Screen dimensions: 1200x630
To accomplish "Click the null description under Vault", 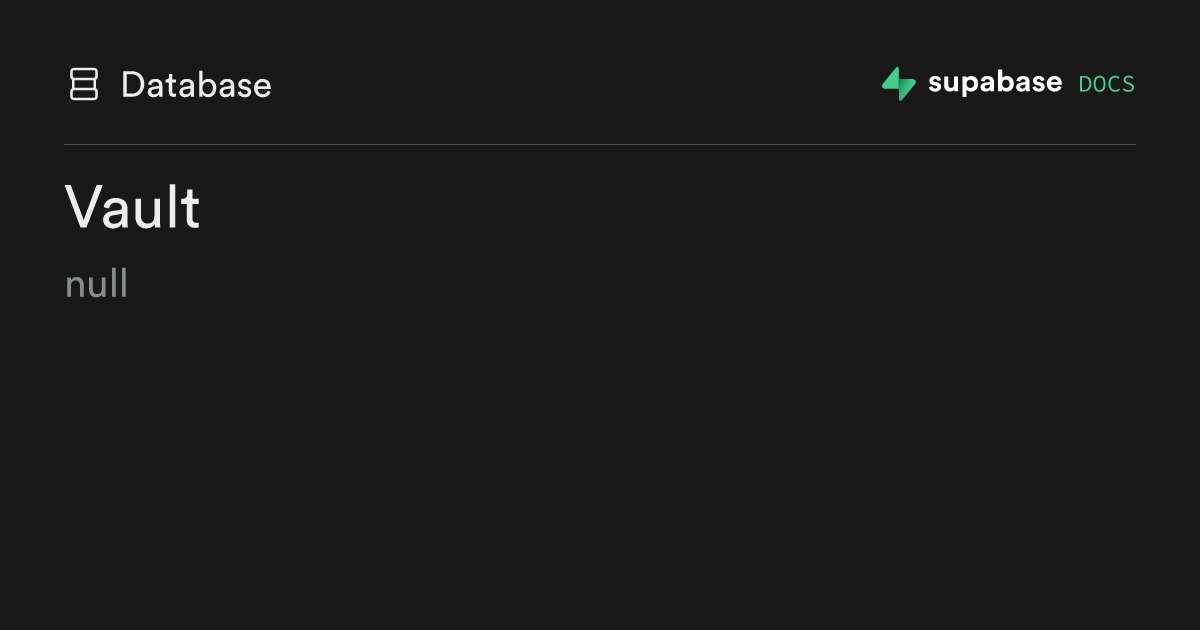I will pos(96,285).
